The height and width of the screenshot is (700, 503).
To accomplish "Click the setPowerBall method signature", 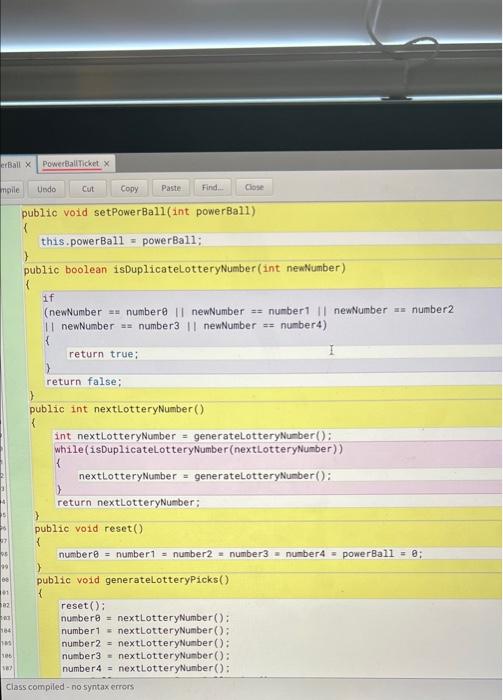I will coord(139,212).
